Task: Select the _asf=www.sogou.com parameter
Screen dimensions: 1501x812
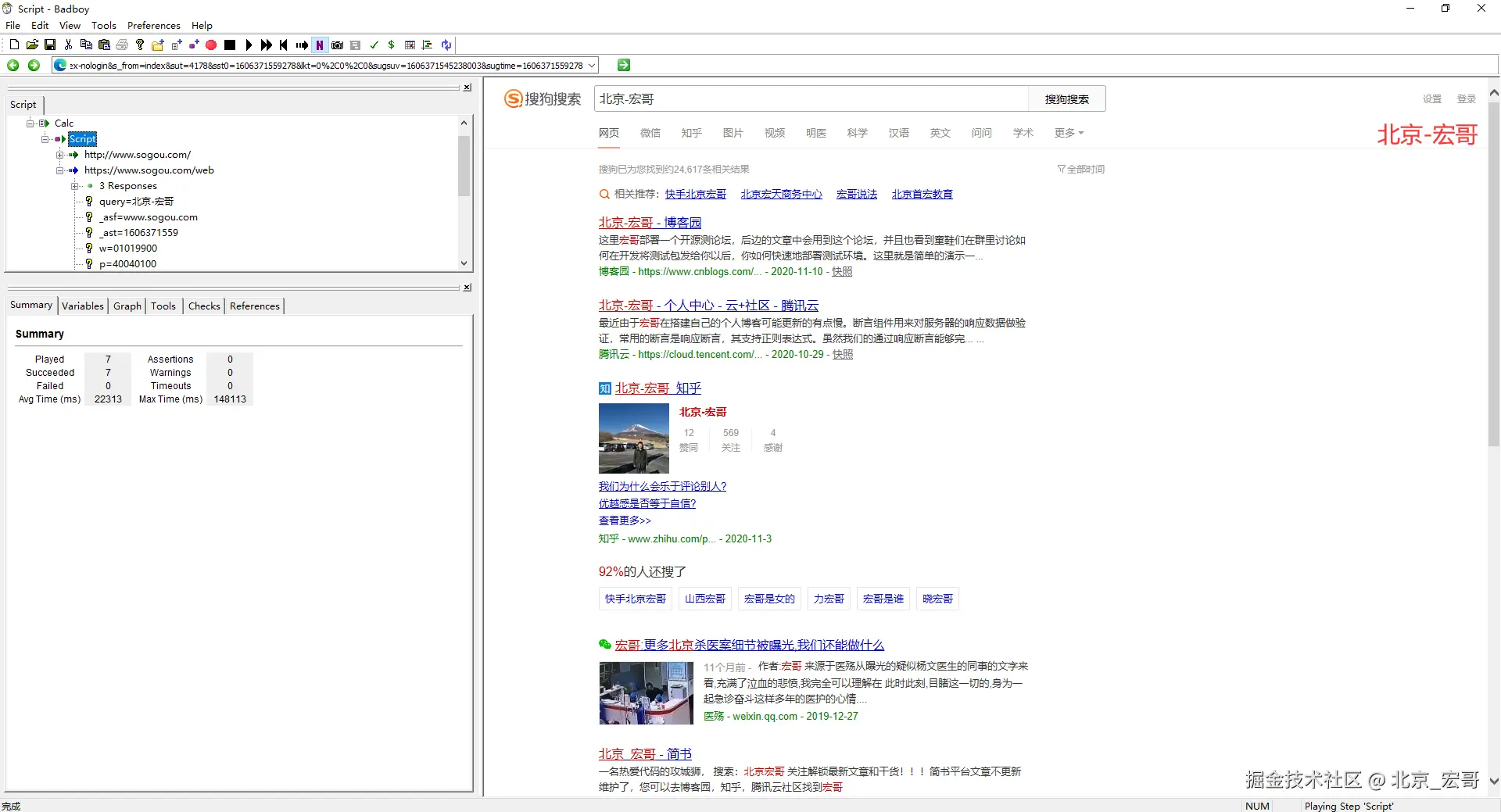Action: click(x=149, y=217)
